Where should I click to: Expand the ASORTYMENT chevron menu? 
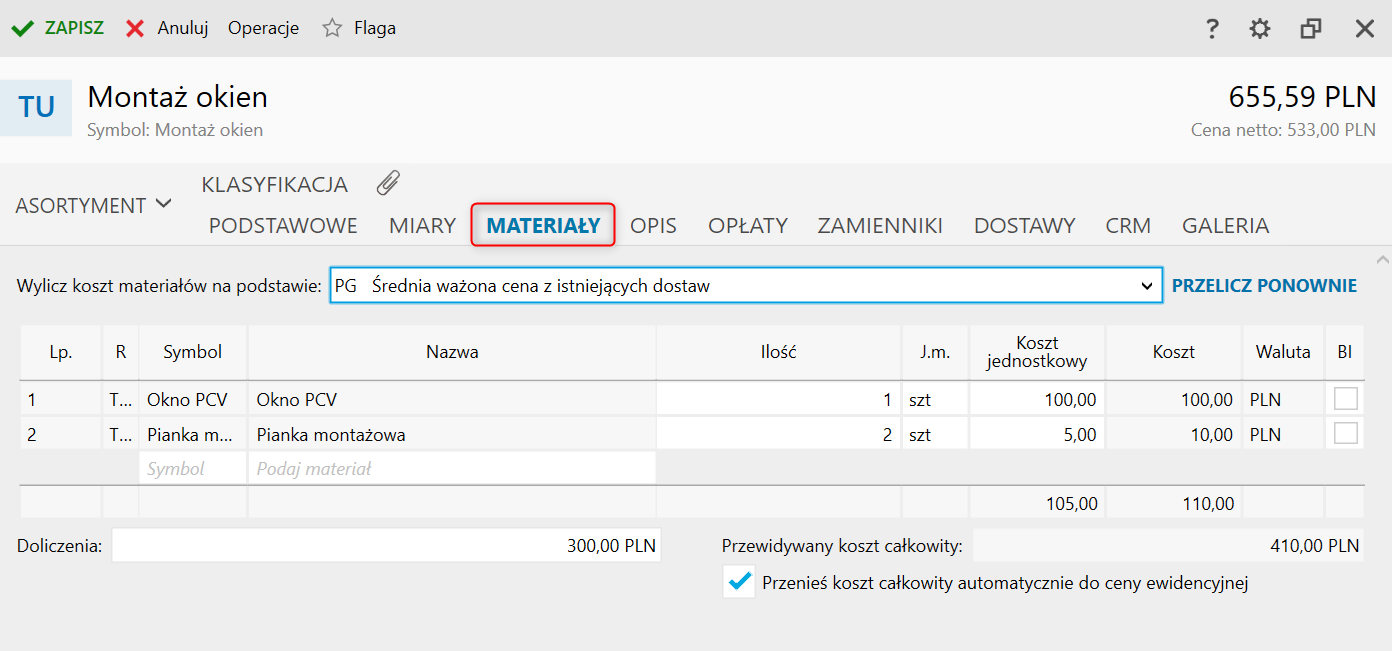click(163, 204)
